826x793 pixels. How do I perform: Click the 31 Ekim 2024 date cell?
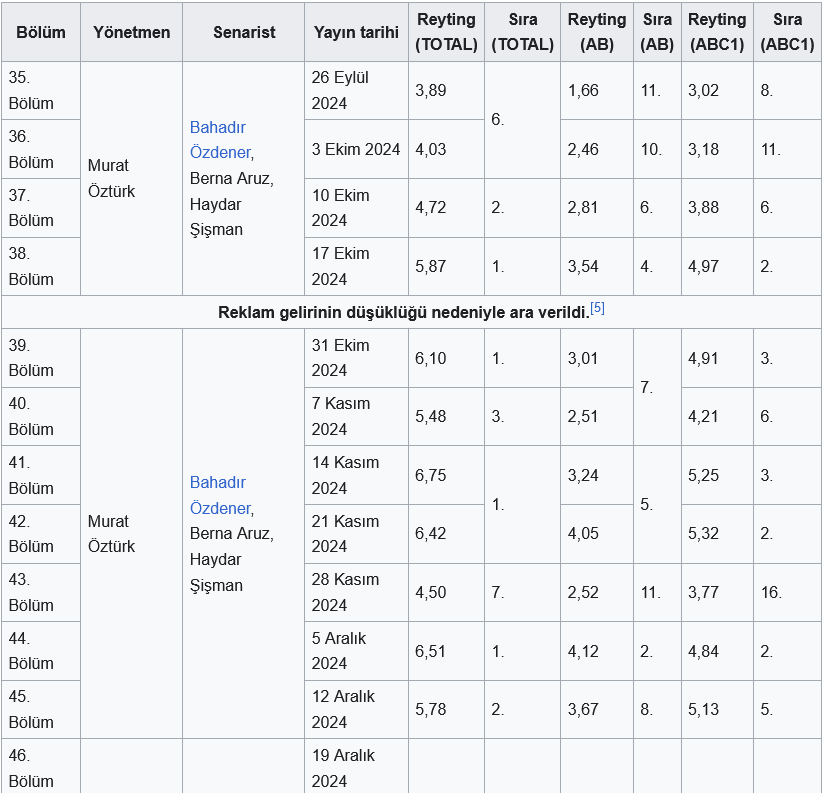356,358
